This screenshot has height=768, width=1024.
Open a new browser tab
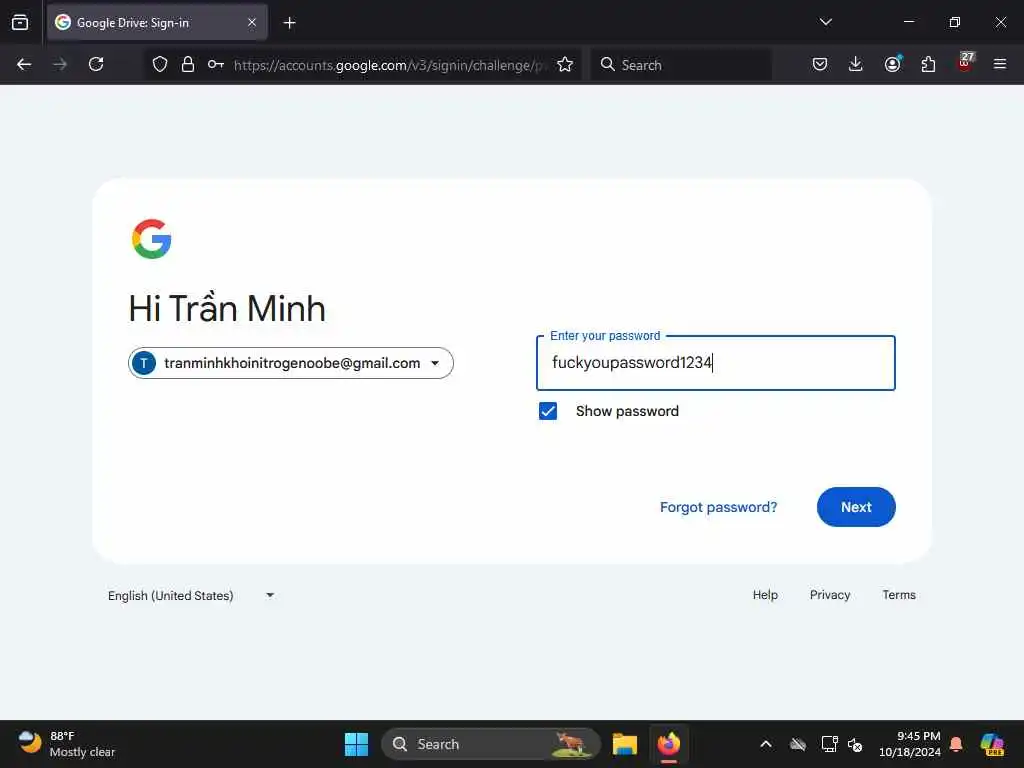tap(289, 23)
